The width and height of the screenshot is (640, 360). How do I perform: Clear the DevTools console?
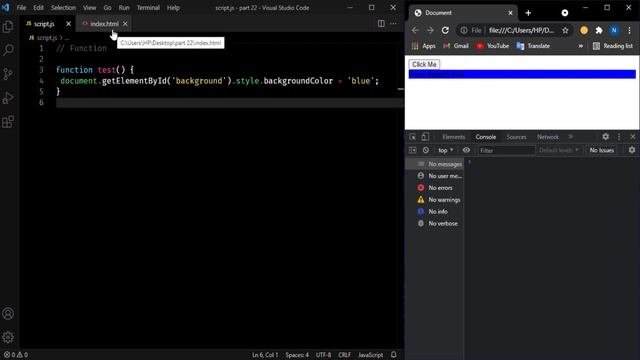click(426, 150)
